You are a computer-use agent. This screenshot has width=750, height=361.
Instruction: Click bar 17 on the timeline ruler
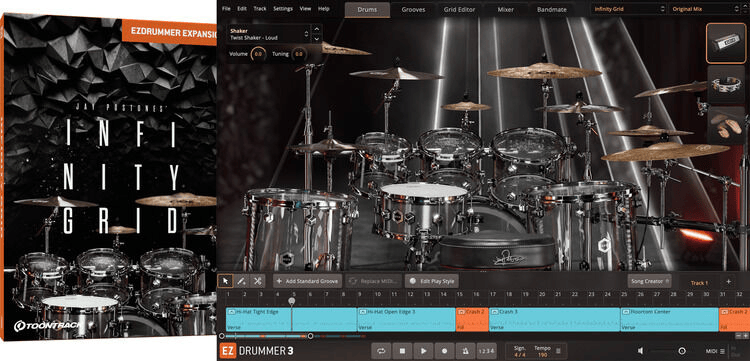[492, 294]
